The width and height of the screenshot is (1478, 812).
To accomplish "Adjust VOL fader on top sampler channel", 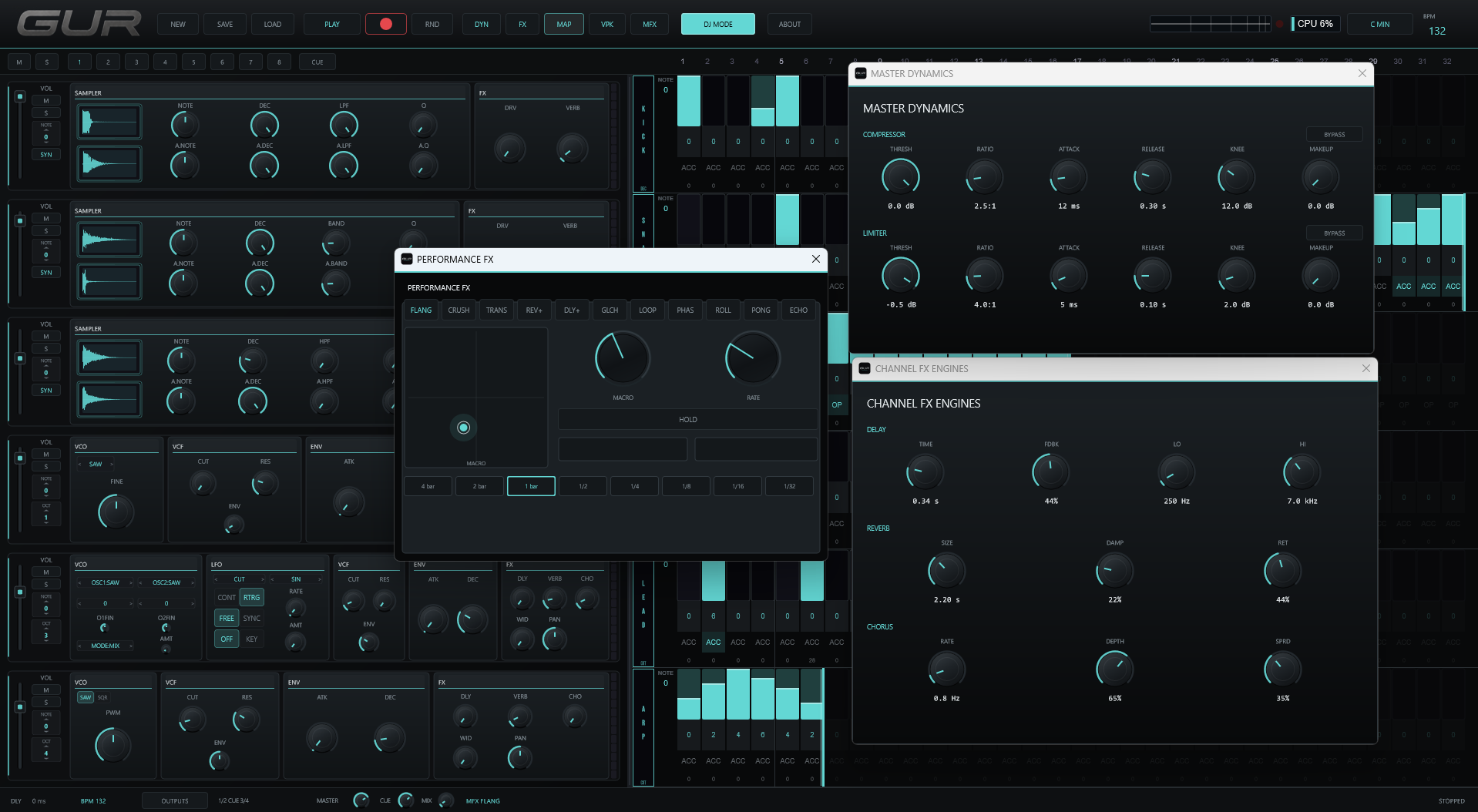I will tap(20, 96).
